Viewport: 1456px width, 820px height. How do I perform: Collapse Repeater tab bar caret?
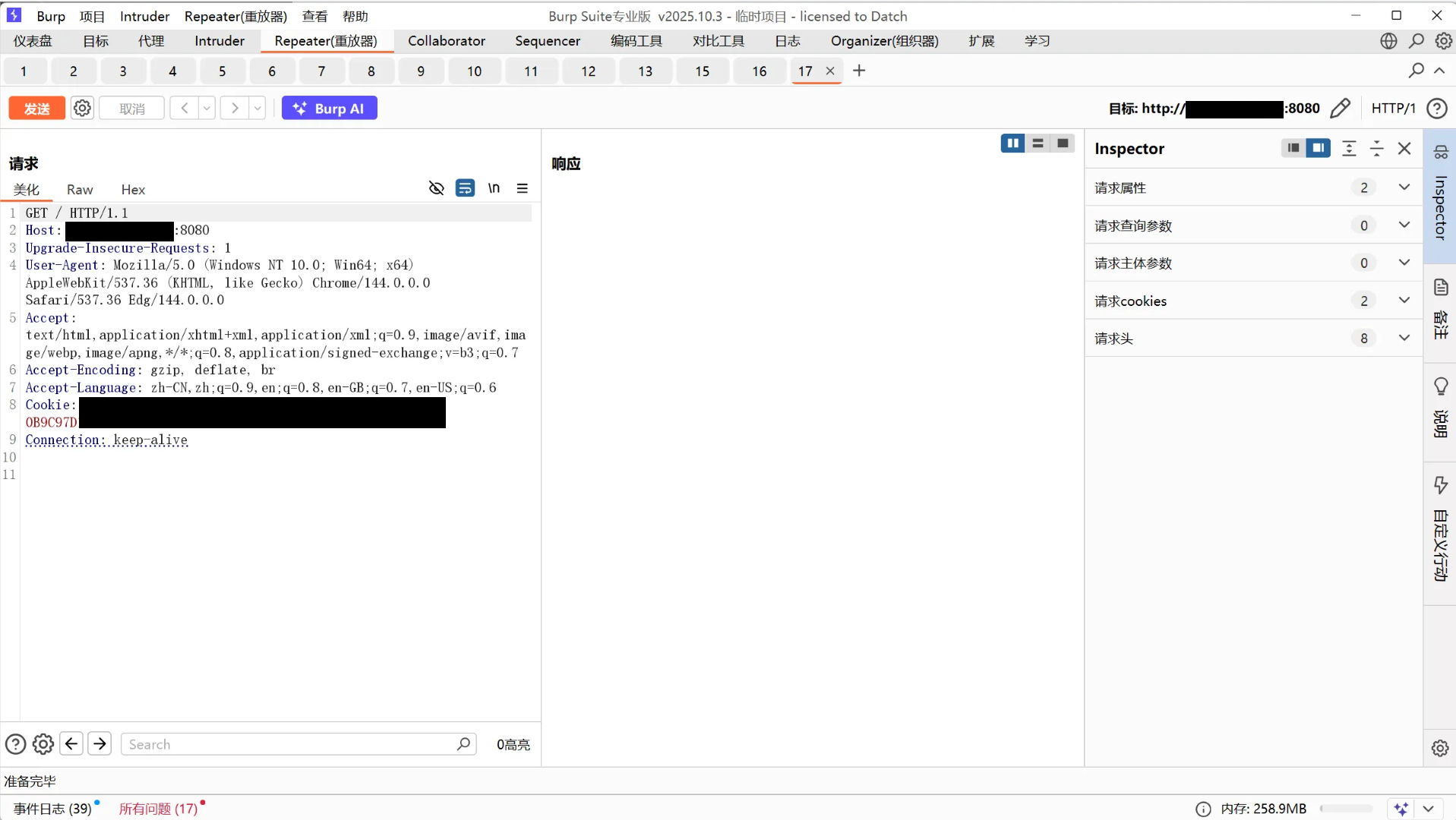pyautogui.click(x=1439, y=71)
